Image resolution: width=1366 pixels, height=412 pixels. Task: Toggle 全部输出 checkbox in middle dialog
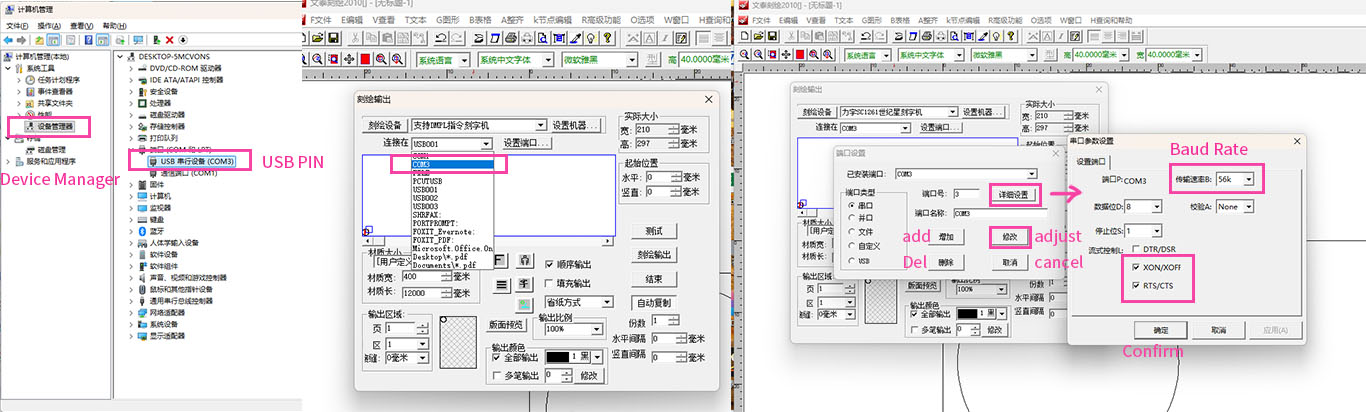497,356
